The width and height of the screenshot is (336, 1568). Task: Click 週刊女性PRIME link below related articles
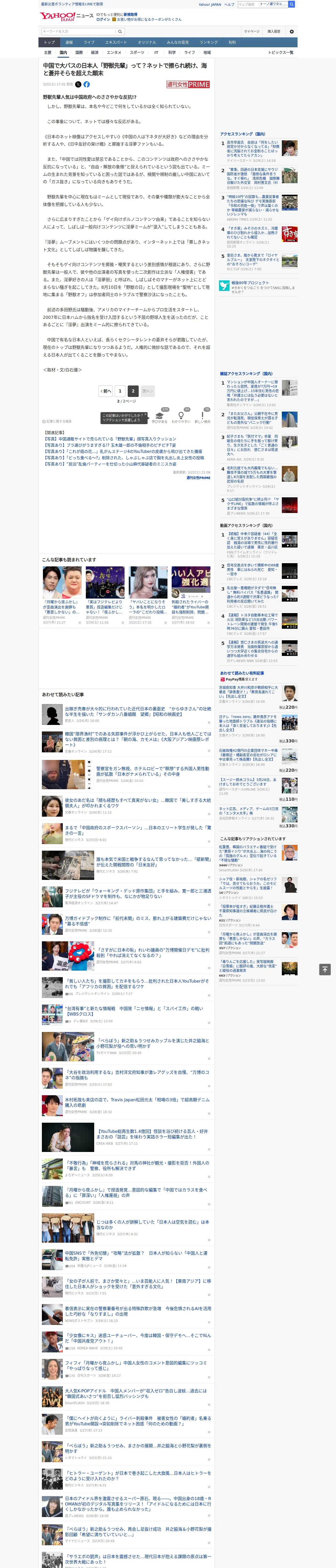pyautogui.click(x=198, y=478)
